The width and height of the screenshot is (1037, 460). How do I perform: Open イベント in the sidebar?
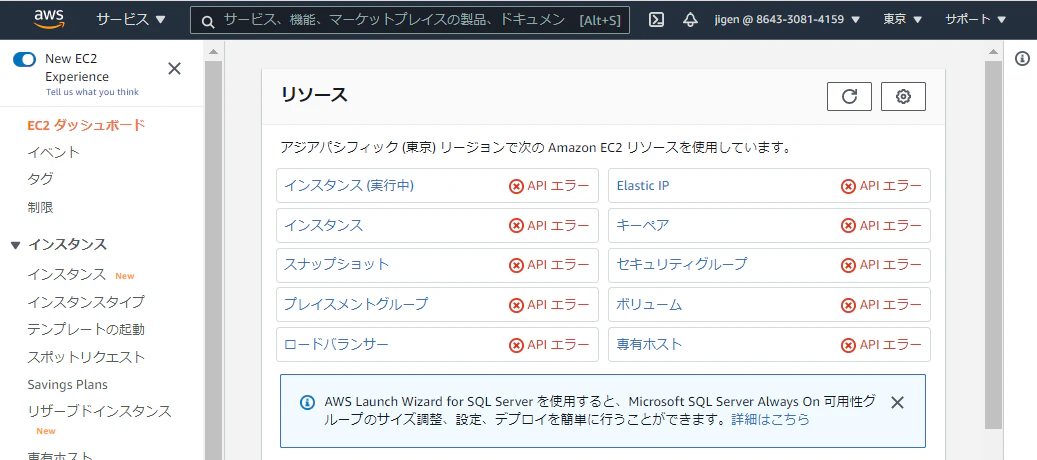[54, 152]
